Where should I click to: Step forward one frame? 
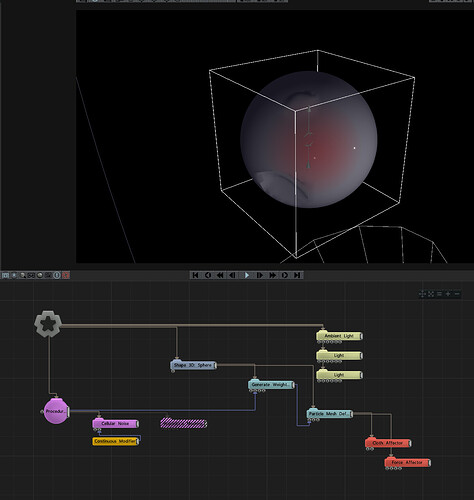point(259,275)
